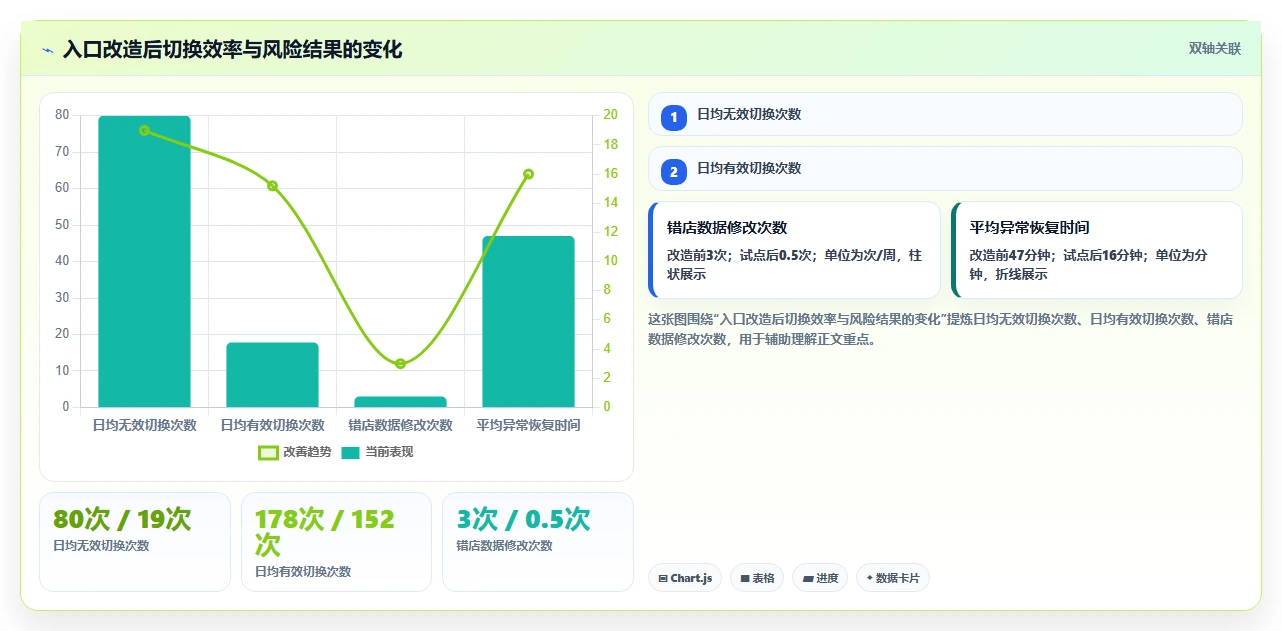Image resolution: width=1282 pixels, height=631 pixels.
Task: Click the 80次 / 19次 stat card
Action: pyautogui.click(x=135, y=541)
